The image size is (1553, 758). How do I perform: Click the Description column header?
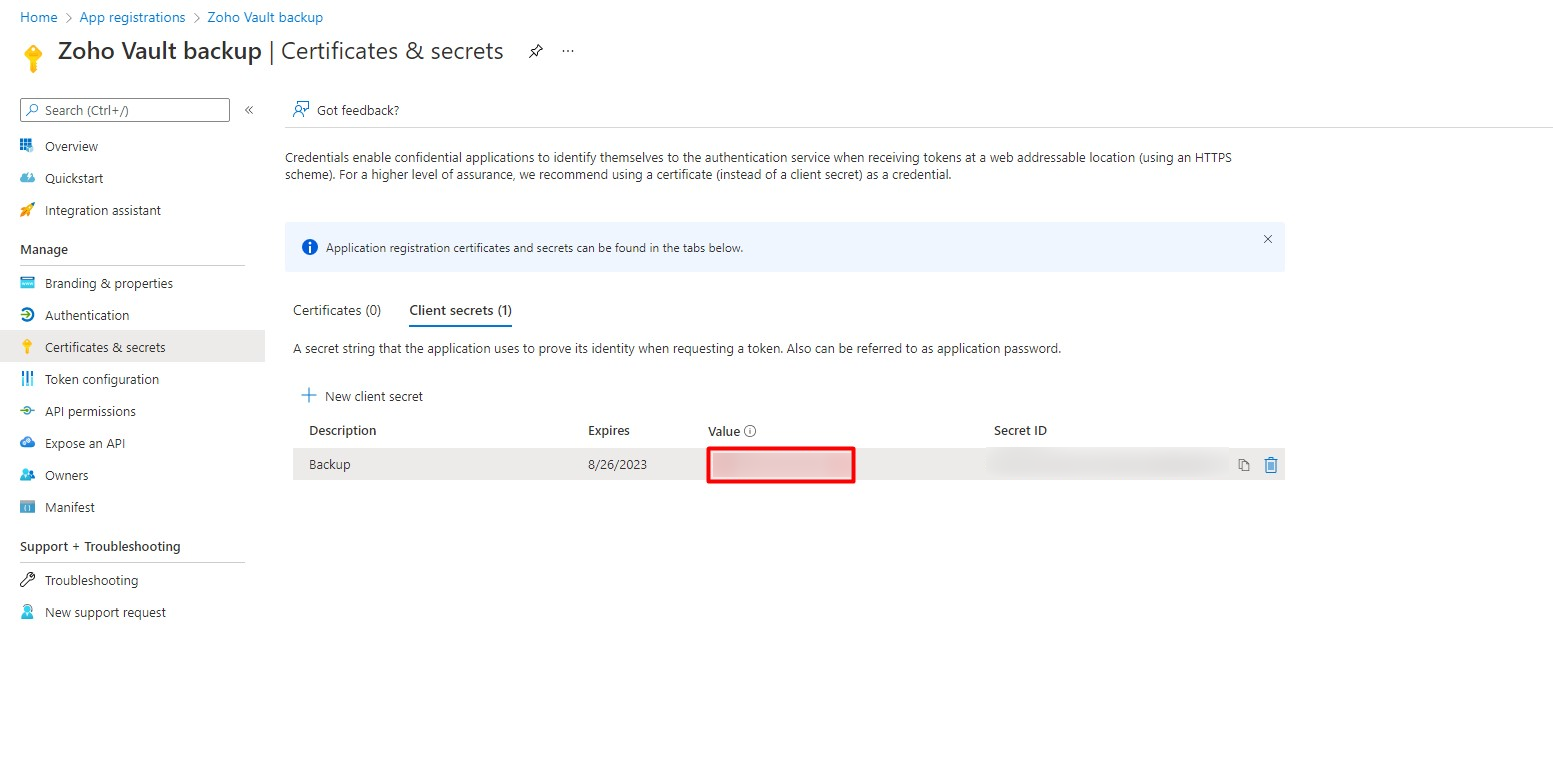point(343,431)
